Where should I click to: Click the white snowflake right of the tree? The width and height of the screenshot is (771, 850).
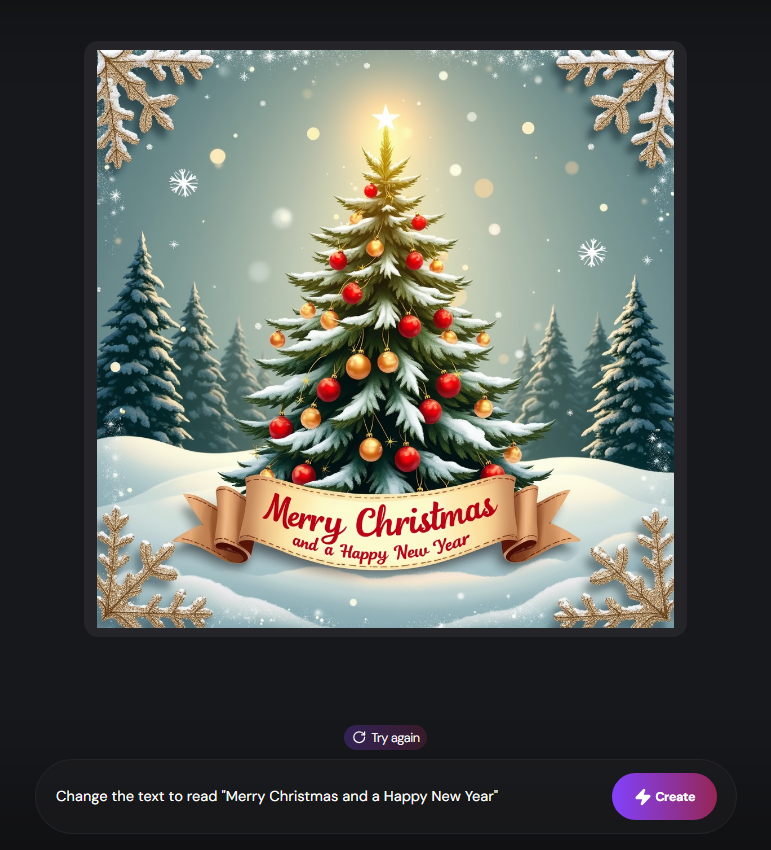tap(592, 253)
